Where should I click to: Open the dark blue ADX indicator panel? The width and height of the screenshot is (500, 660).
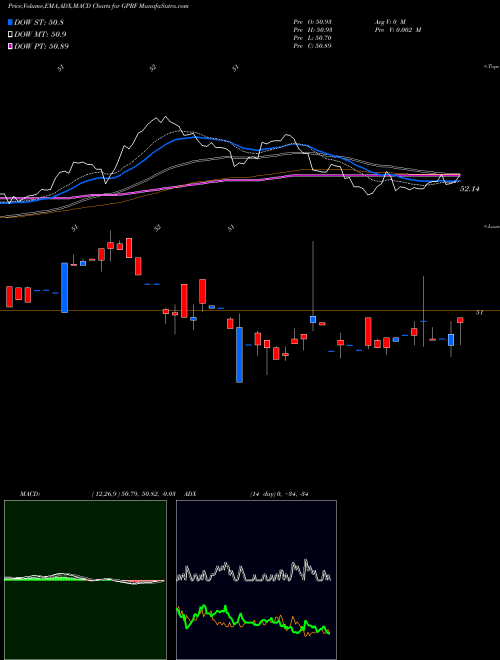[256, 580]
